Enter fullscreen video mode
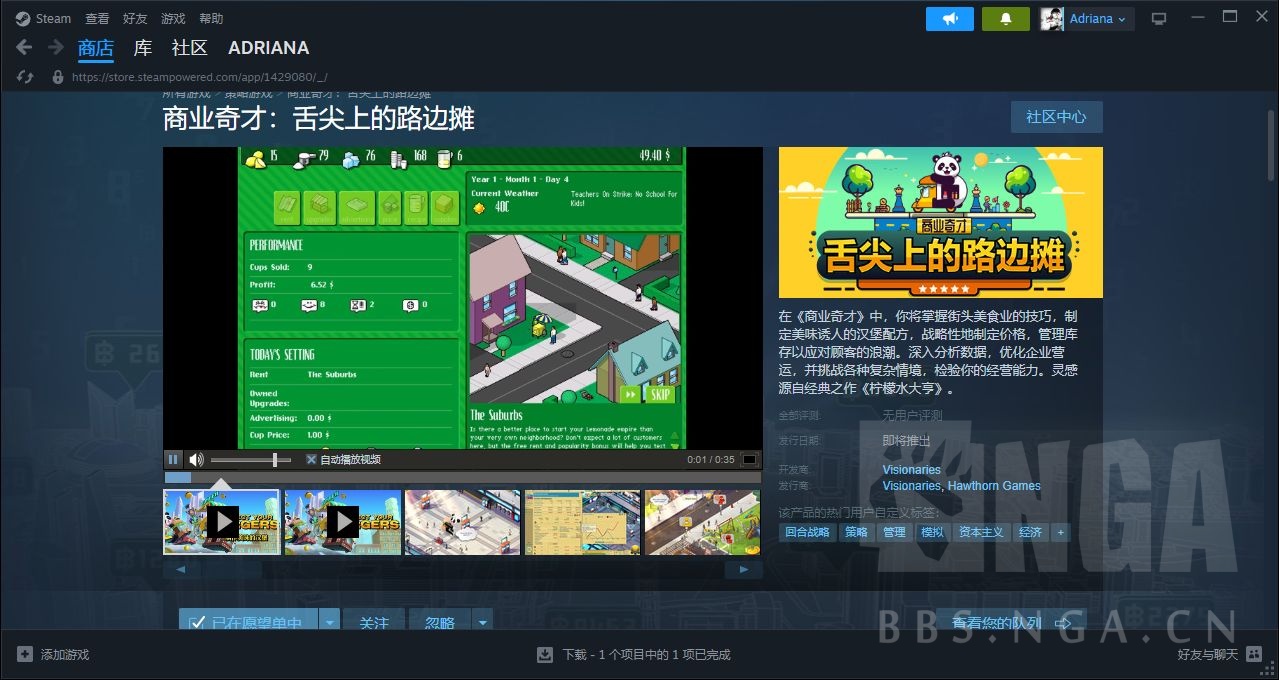Screen dimensions: 1279x680 coord(749,460)
